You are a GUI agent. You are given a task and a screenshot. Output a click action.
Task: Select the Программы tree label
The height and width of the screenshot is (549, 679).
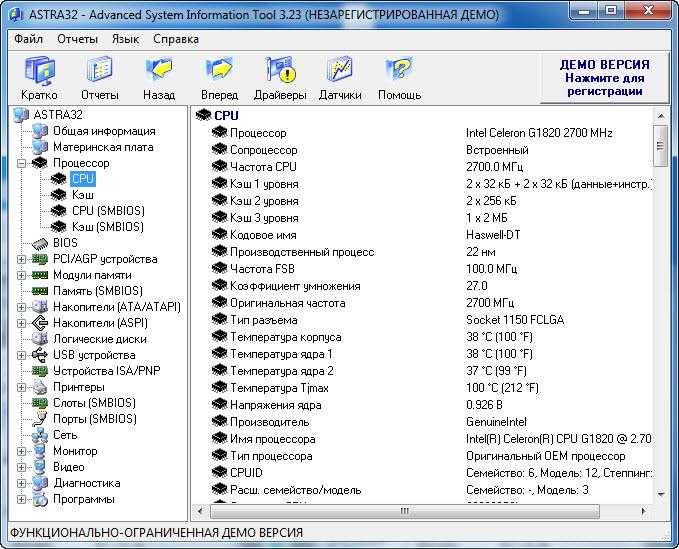coord(84,499)
